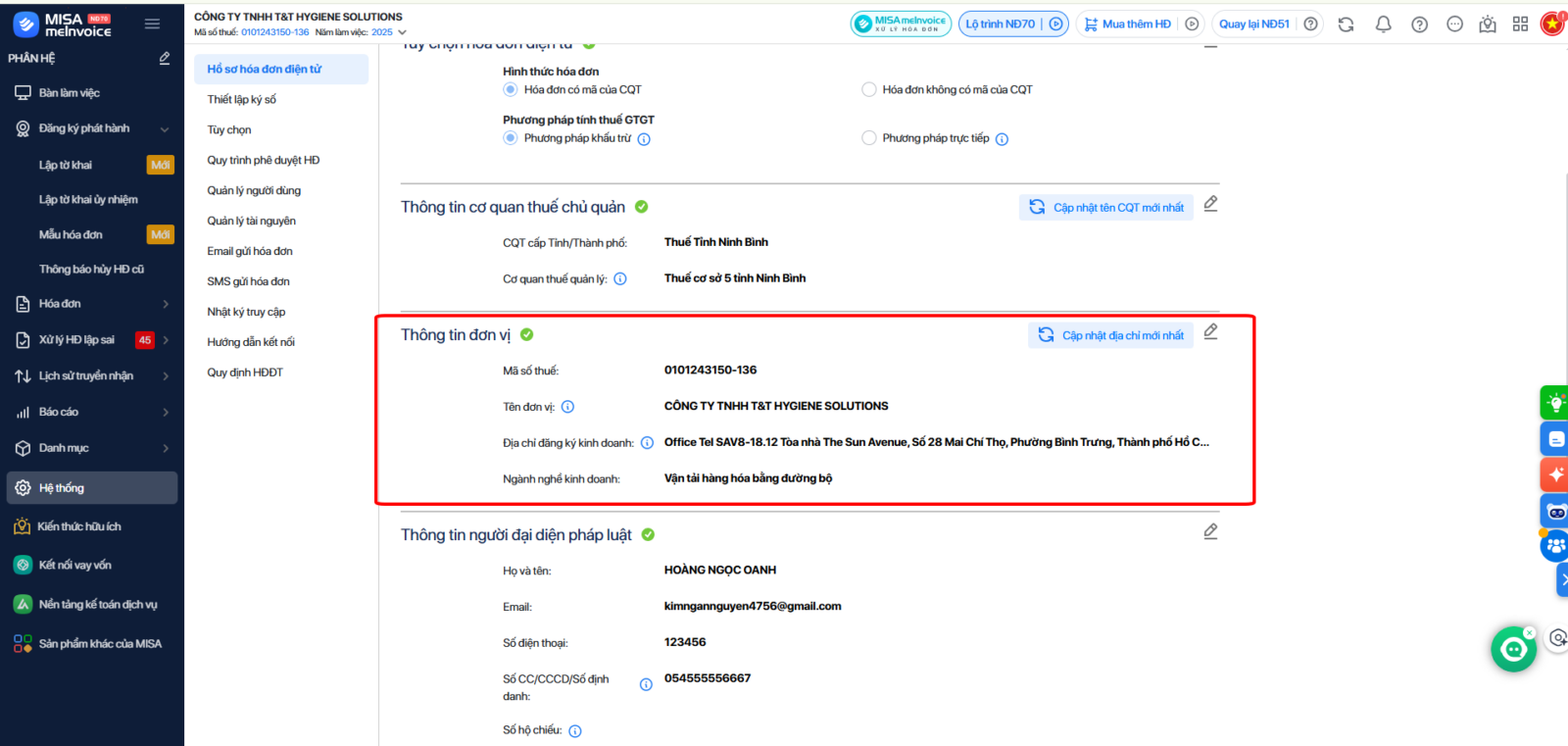Open the help question mark icon

(x=1419, y=25)
